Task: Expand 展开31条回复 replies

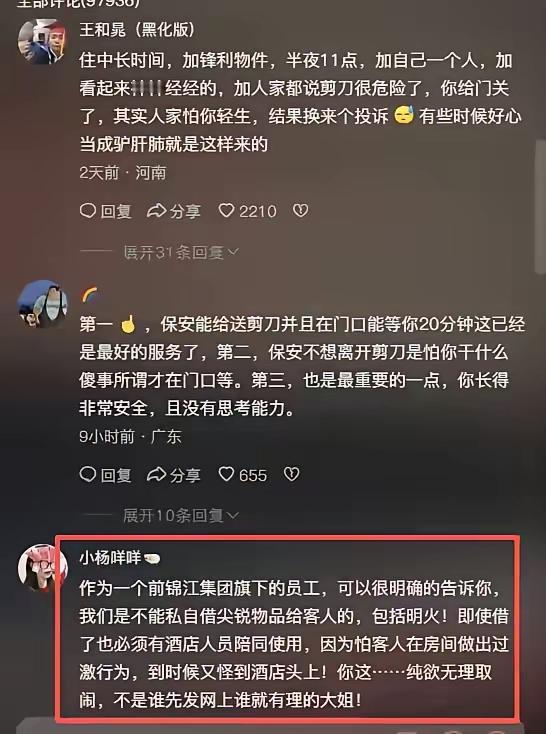Action: click(x=181, y=252)
